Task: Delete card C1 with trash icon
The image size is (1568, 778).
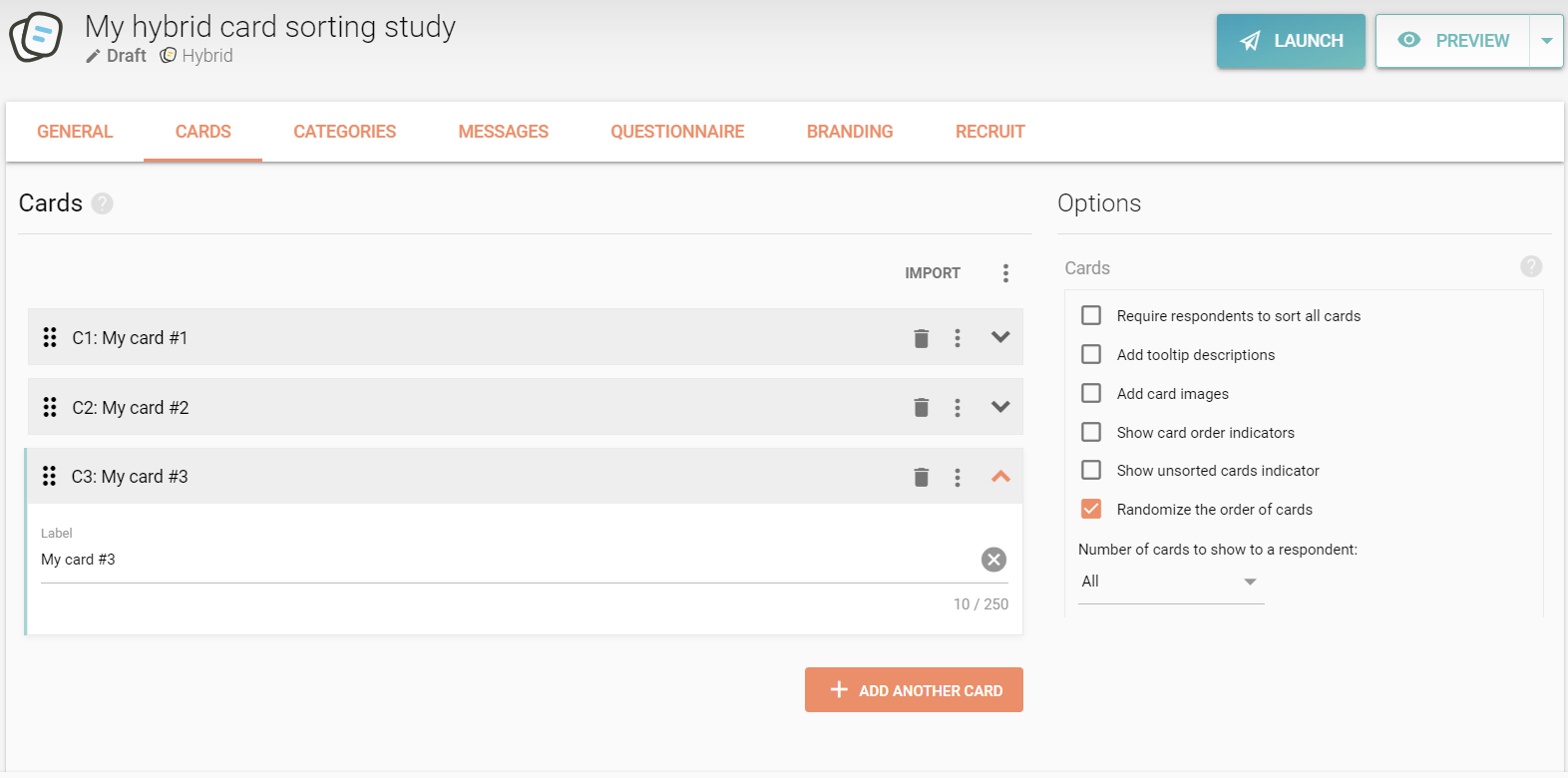Action: click(x=921, y=338)
